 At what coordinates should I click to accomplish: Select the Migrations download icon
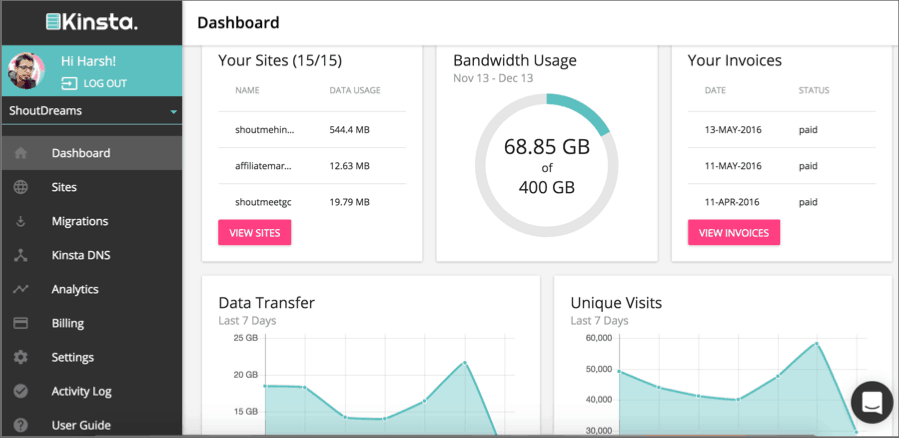pos(21,221)
